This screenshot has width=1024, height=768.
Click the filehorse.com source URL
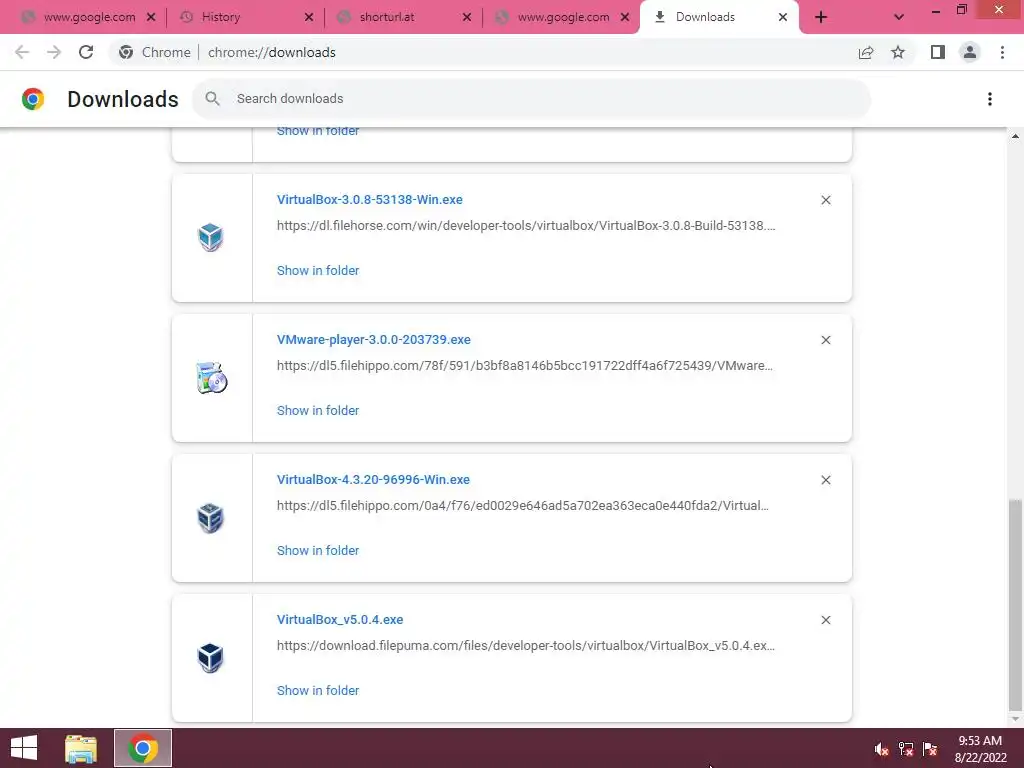click(x=526, y=226)
